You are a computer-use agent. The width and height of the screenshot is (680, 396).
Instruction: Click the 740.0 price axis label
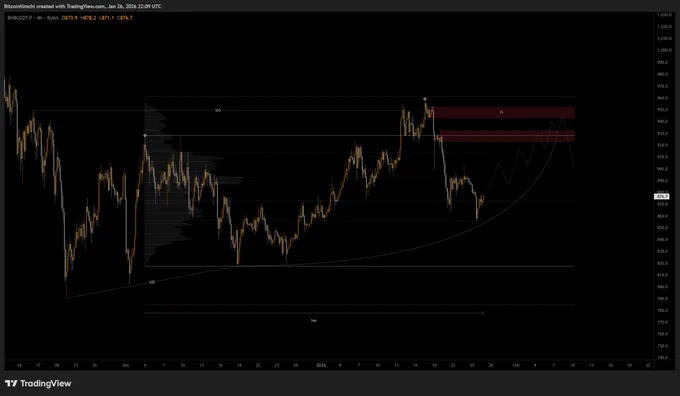coord(663,358)
